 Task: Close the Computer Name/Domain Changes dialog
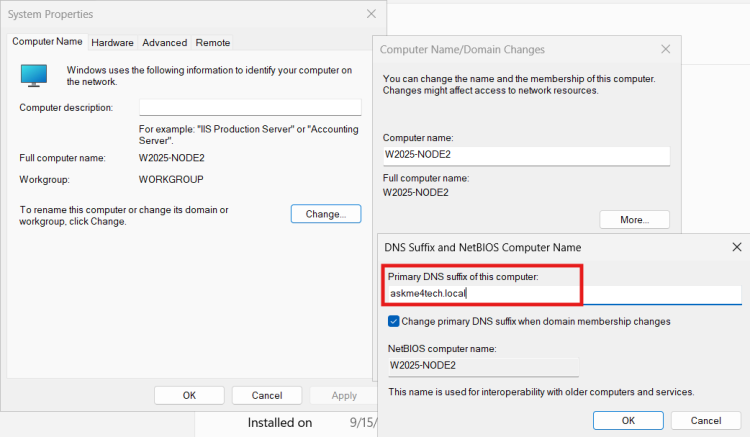point(665,49)
